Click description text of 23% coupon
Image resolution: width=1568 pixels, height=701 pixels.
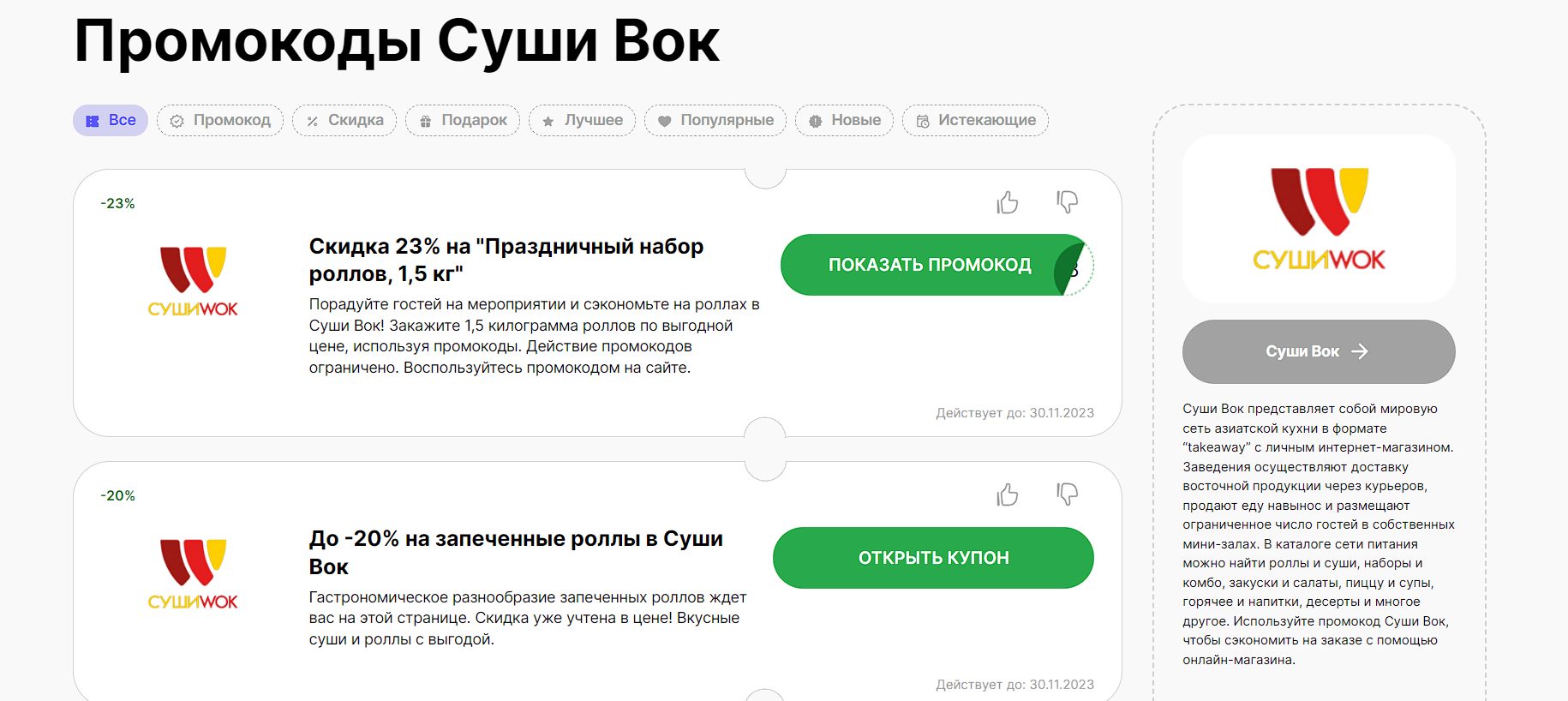[534, 336]
